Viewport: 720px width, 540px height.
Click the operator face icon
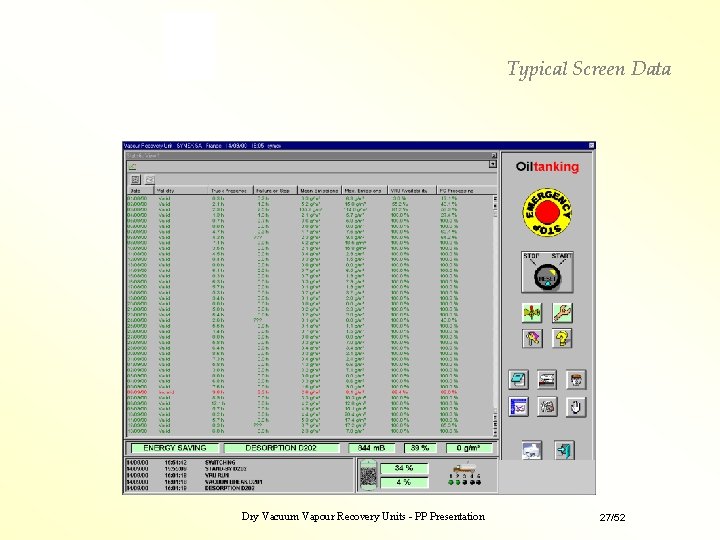[x=576, y=379]
